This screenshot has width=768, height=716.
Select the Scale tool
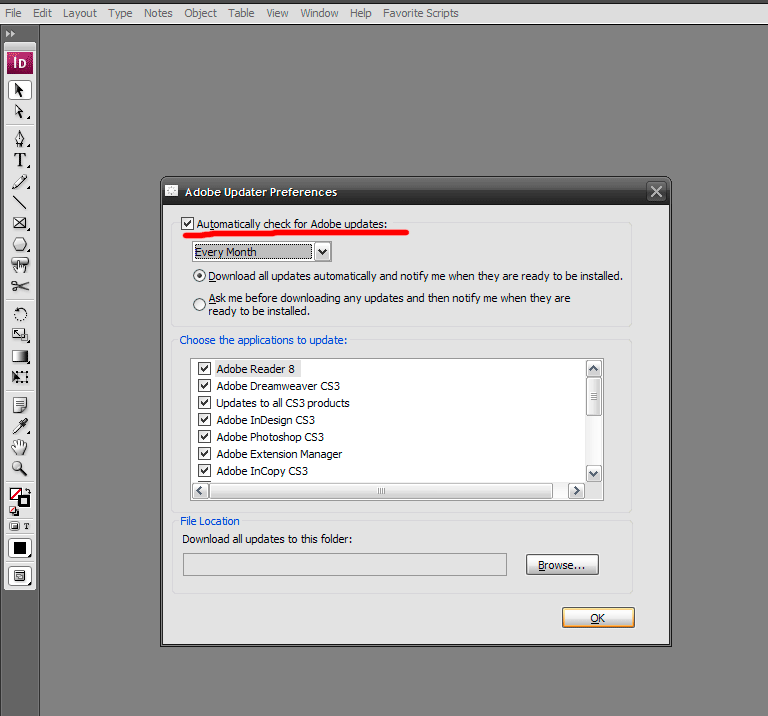(x=20, y=335)
